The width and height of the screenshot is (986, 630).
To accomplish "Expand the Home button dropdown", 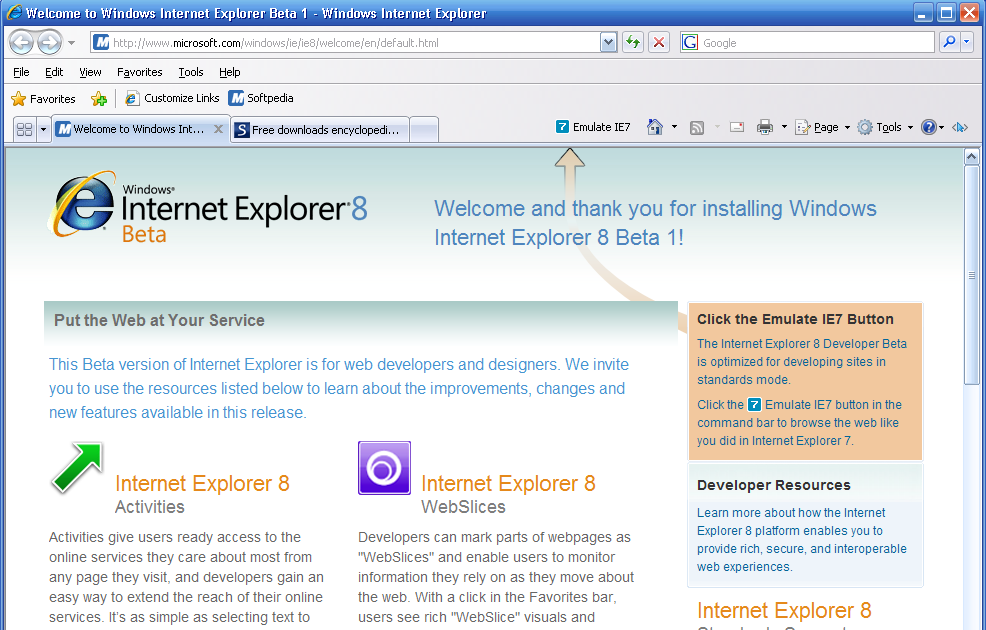I will pyautogui.click(x=674, y=127).
